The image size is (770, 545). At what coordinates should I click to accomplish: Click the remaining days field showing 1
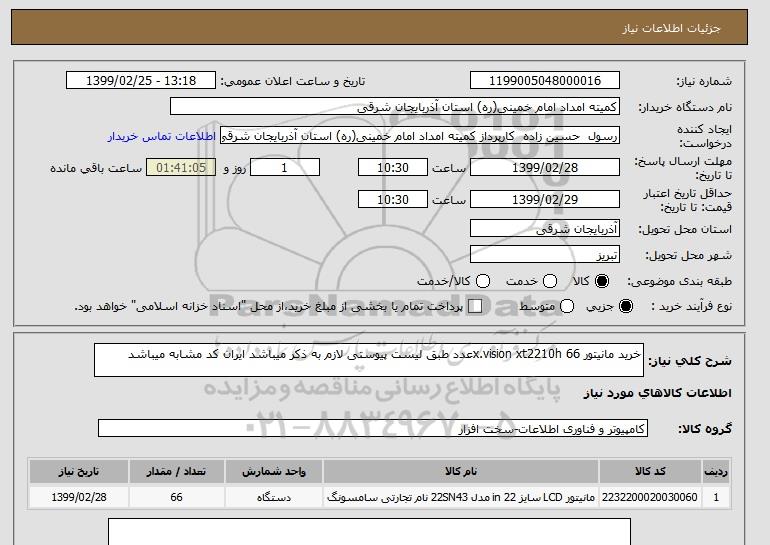coord(285,167)
